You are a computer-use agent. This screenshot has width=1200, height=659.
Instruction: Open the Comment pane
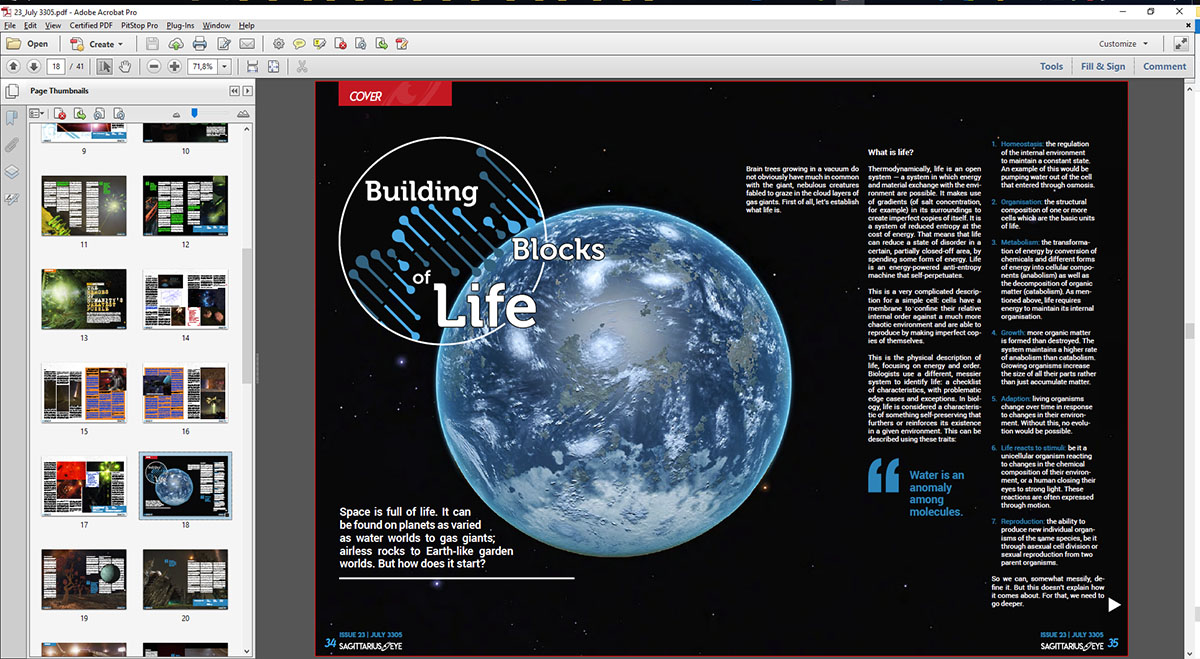[1165, 67]
